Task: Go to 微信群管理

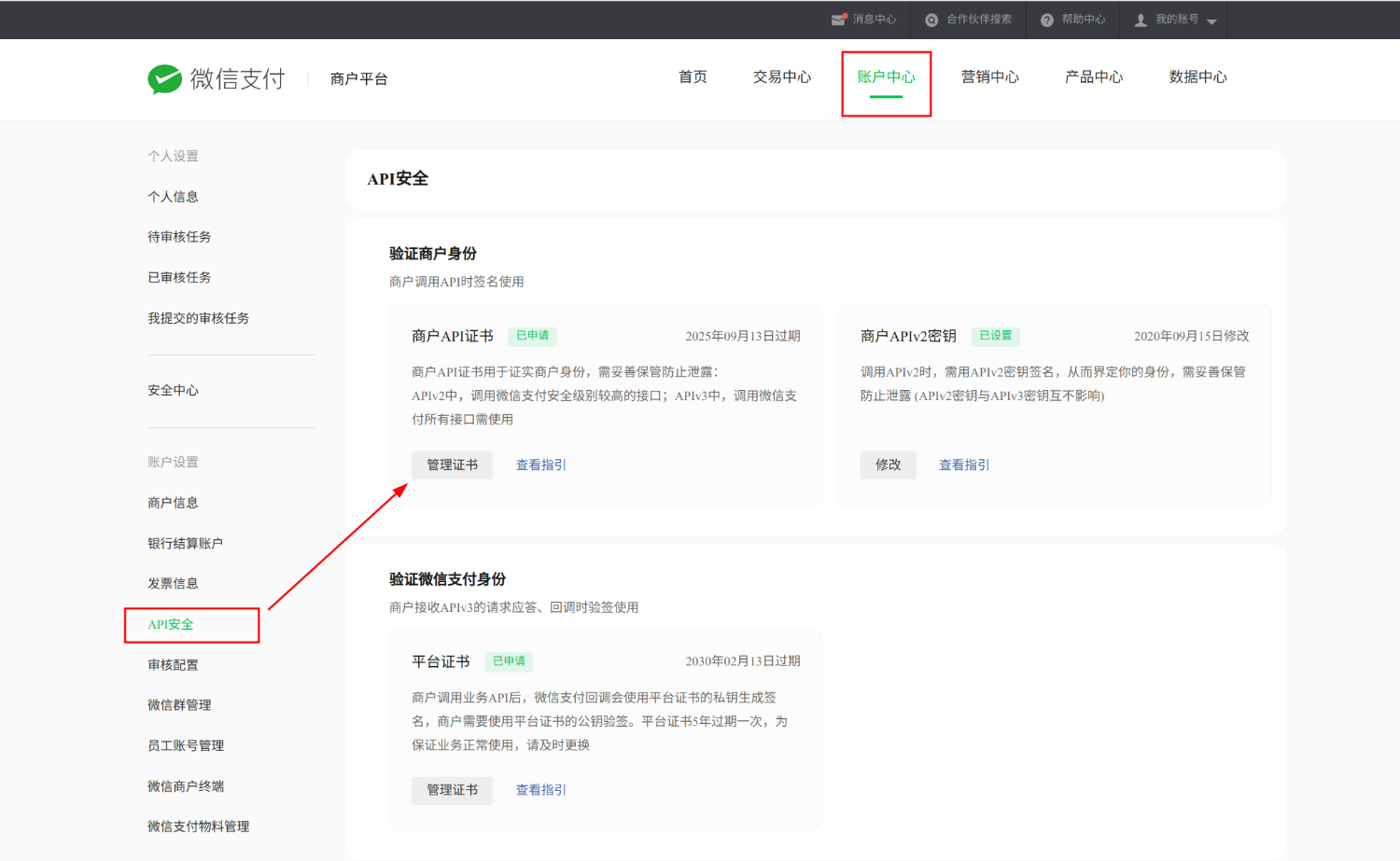Action: coord(179,705)
